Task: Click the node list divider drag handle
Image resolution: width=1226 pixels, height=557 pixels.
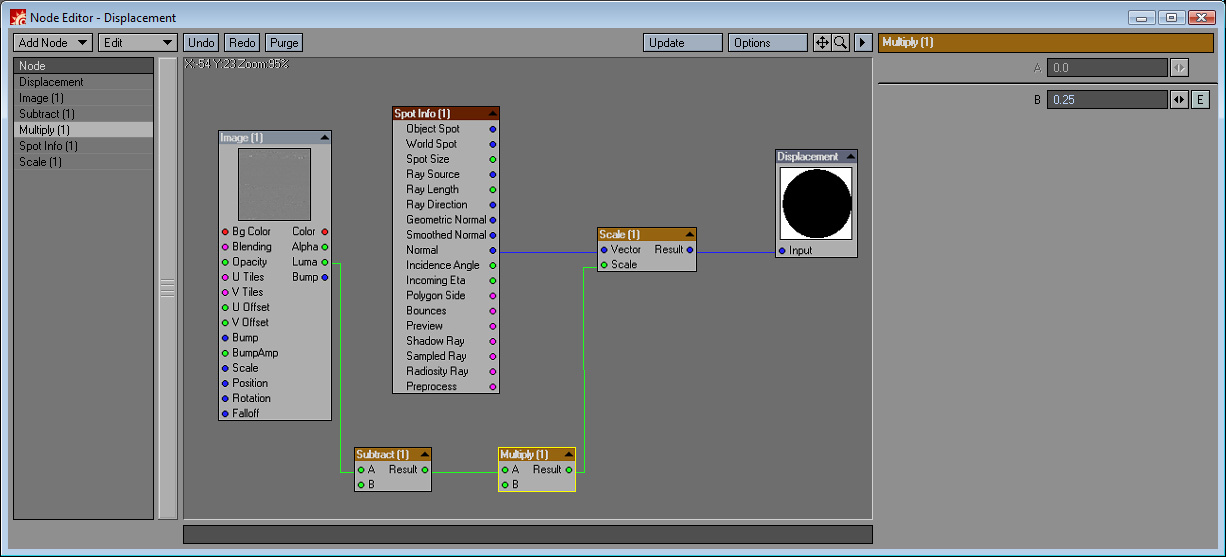Action: pos(167,288)
